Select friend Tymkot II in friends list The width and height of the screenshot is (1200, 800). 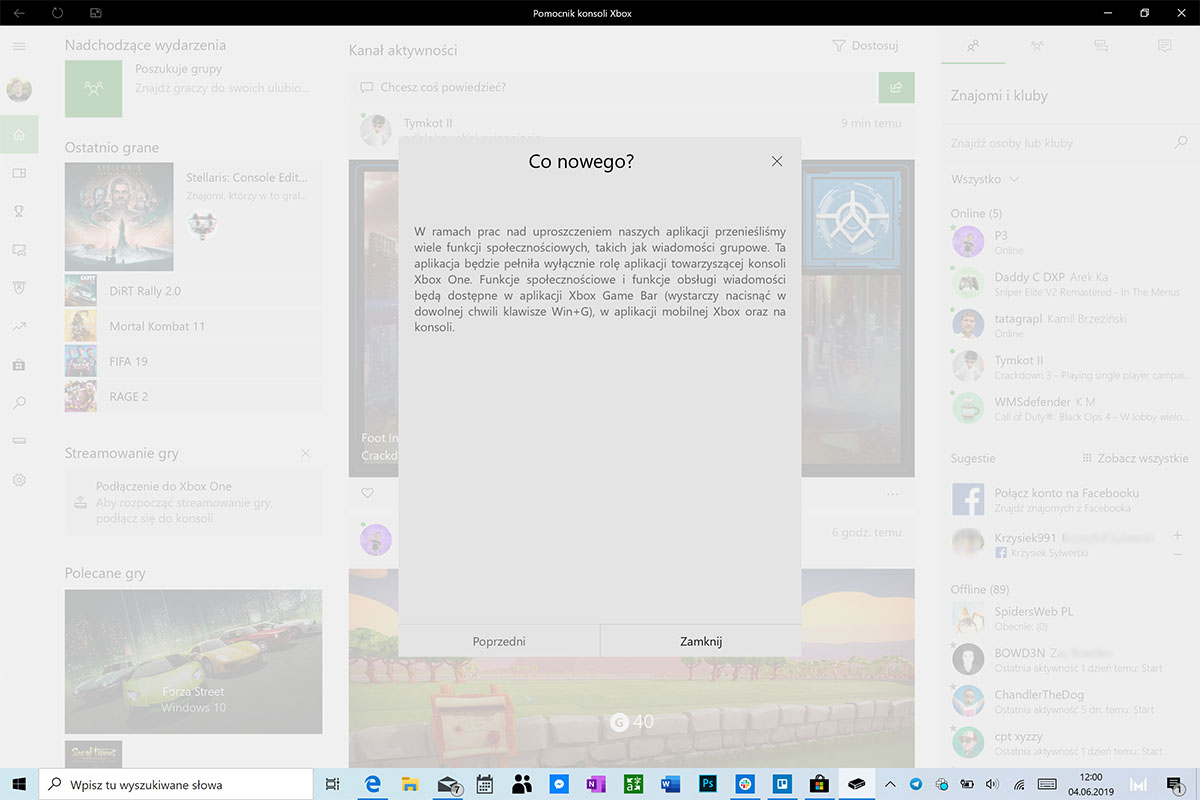[1069, 367]
